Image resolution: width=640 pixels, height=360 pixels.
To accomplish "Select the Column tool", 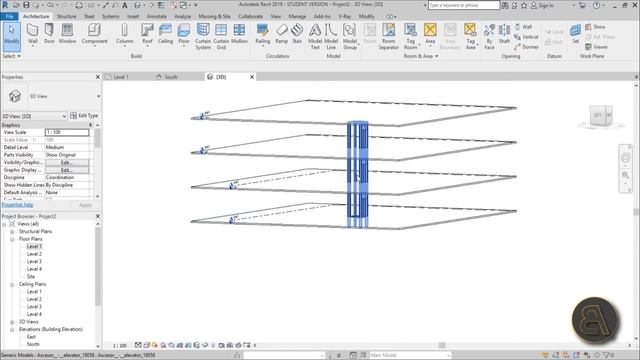I will [124, 34].
